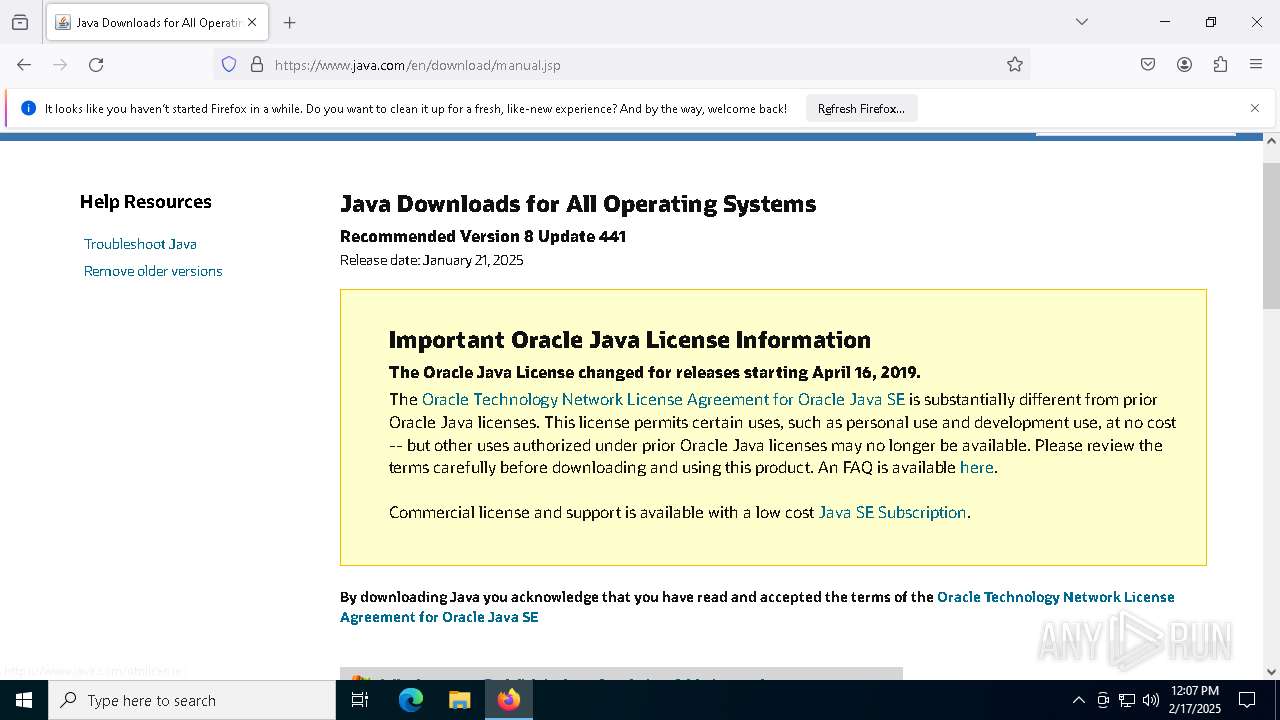This screenshot has height=720, width=1280.
Task: Click the page vertical scrollbar thumb
Action: click(1271, 235)
